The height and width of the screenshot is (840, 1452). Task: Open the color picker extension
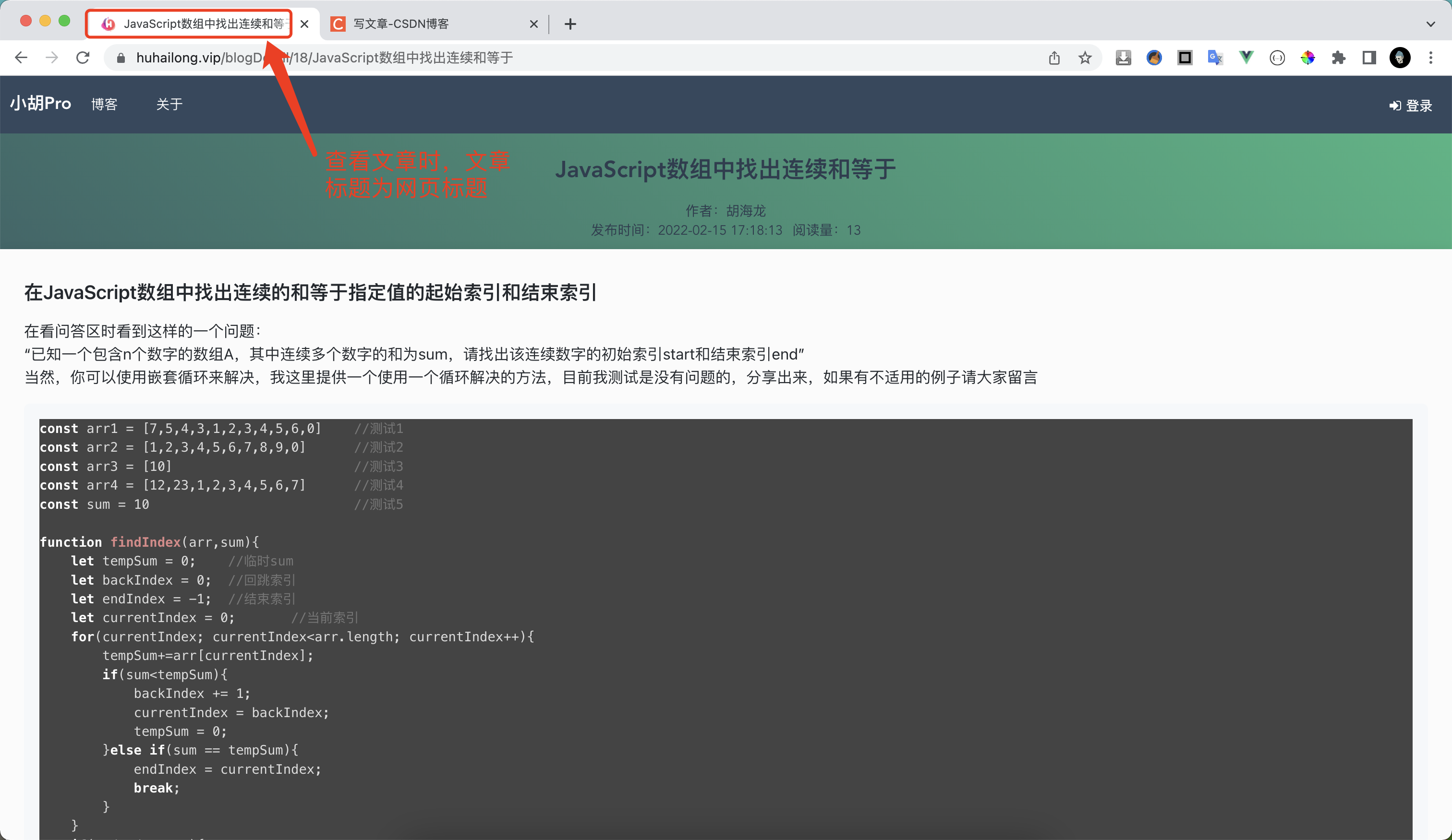pyautogui.click(x=1308, y=58)
